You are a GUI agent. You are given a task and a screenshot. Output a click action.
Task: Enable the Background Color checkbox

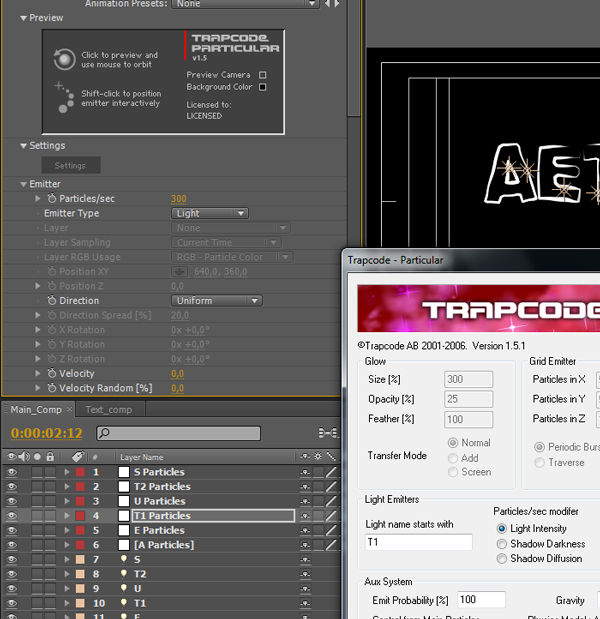point(262,87)
